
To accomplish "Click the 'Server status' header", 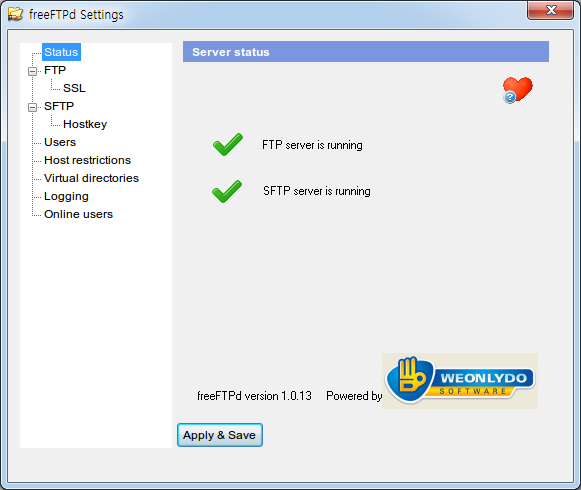I will point(366,52).
